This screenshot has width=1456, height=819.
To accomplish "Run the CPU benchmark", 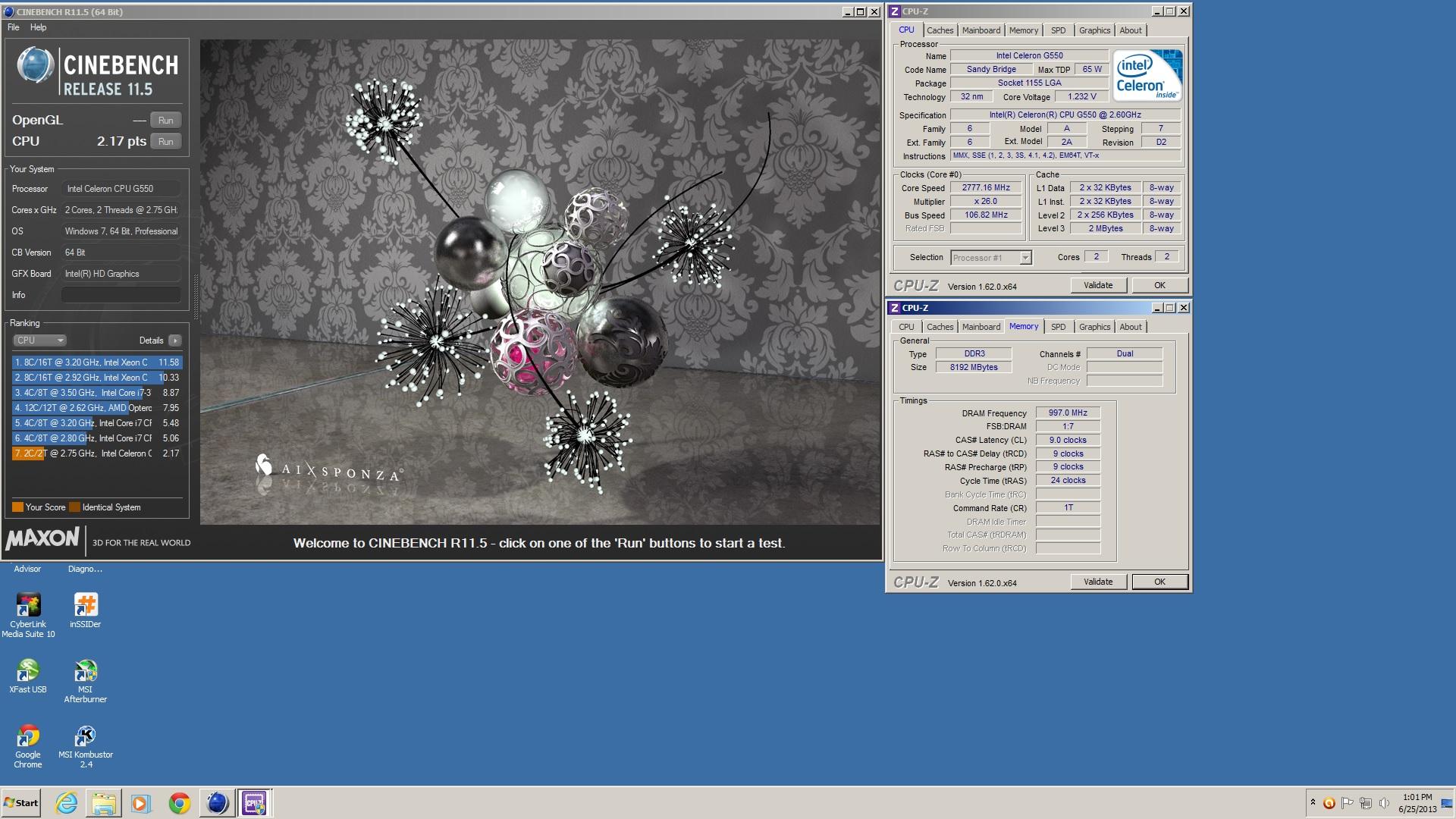I will (x=165, y=142).
